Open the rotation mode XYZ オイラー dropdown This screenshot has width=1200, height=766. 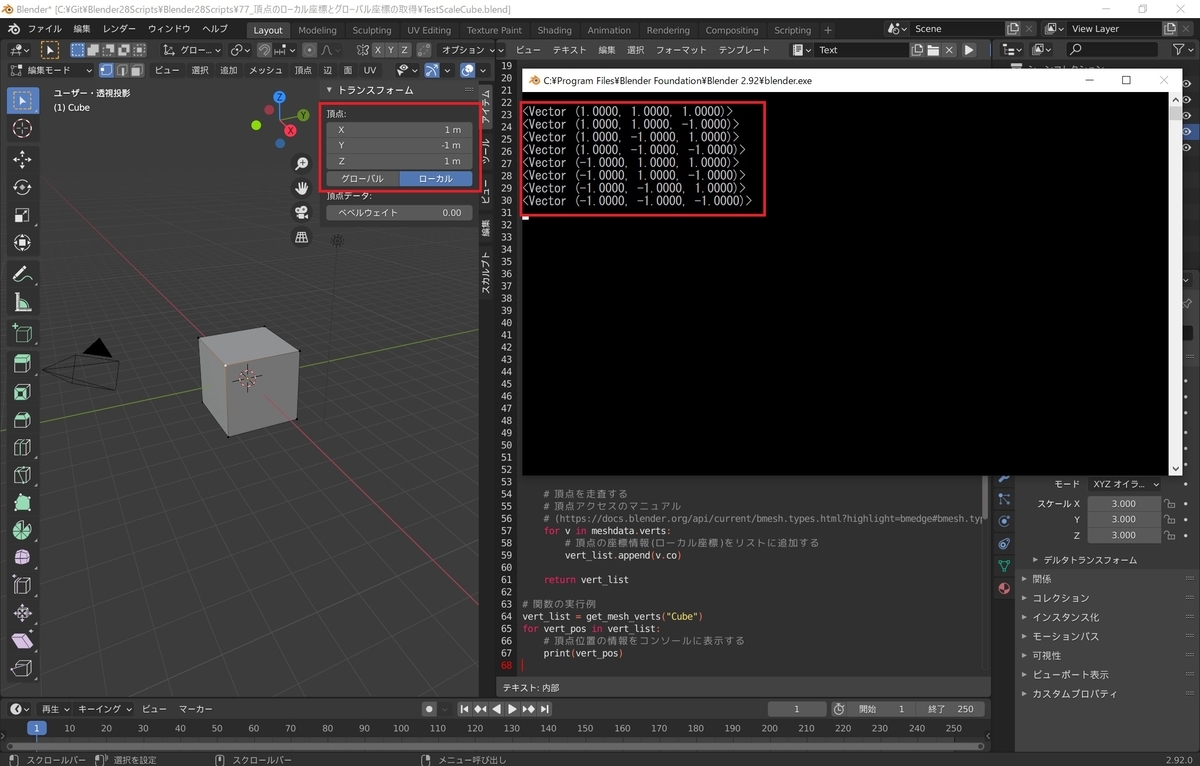coord(1126,484)
